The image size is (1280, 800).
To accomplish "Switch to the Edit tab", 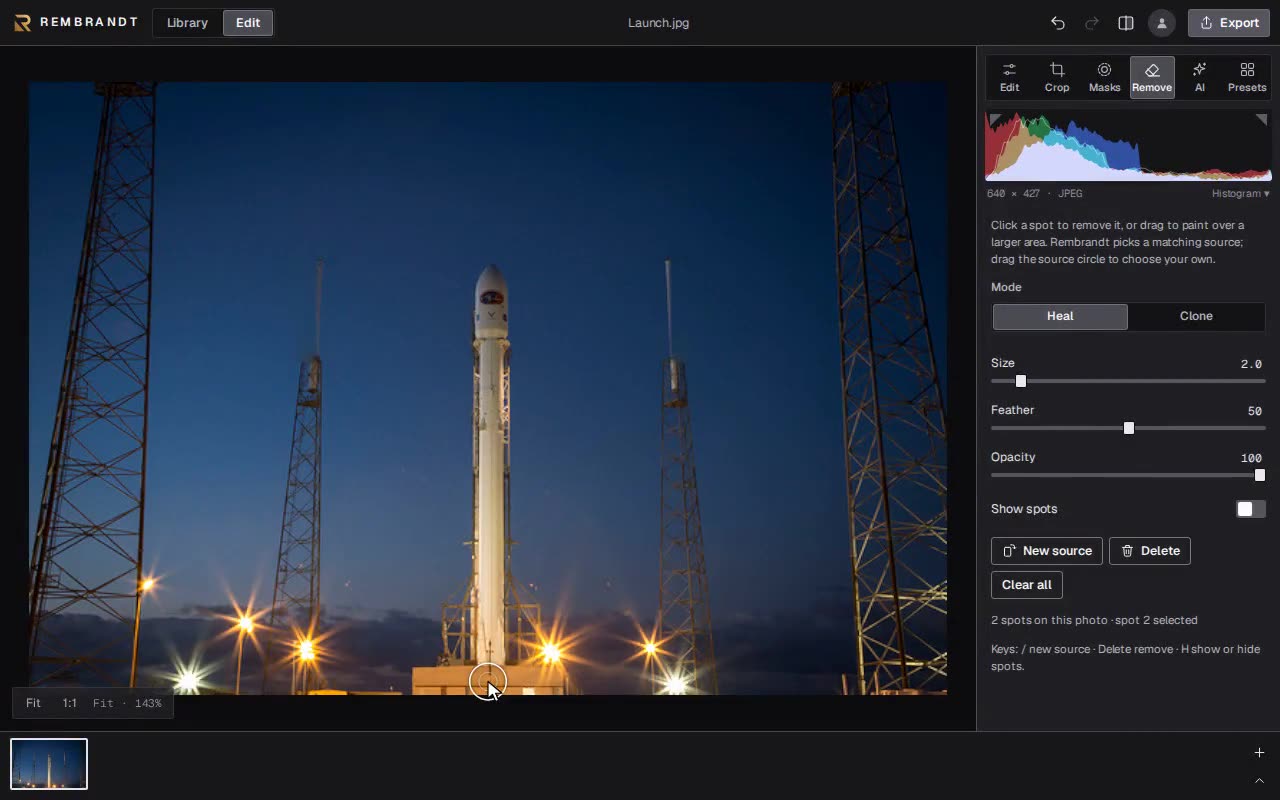I will pyautogui.click(x=248, y=23).
